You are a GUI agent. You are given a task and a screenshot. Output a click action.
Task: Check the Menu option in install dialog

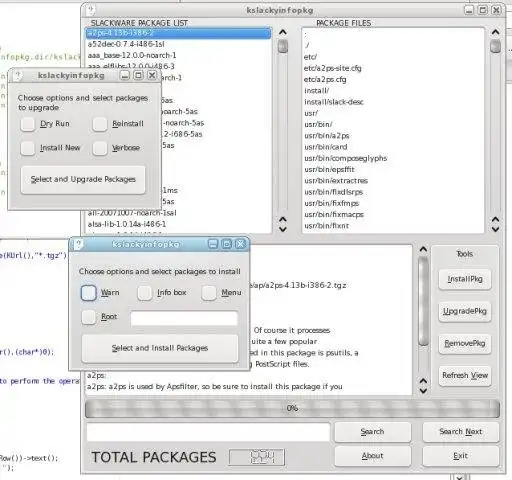pyautogui.click(x=209, y=293)
